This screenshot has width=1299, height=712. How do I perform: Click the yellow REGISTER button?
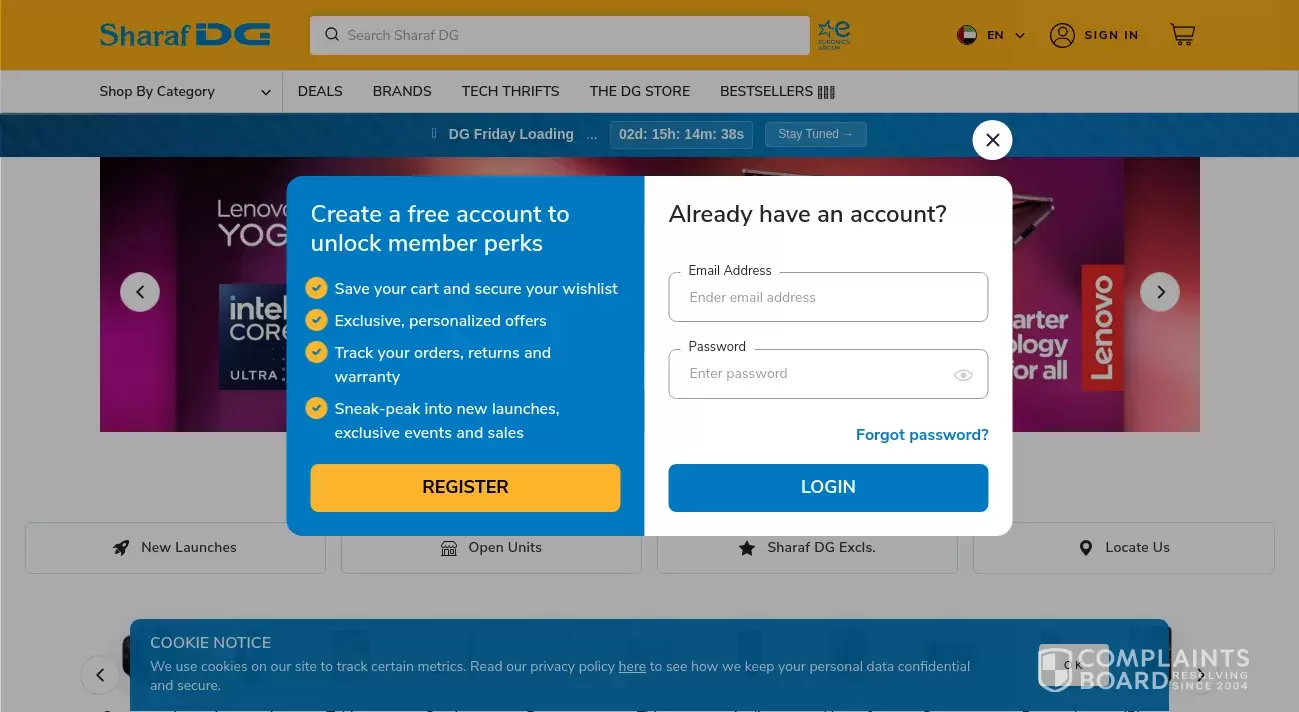pos(465,488)
